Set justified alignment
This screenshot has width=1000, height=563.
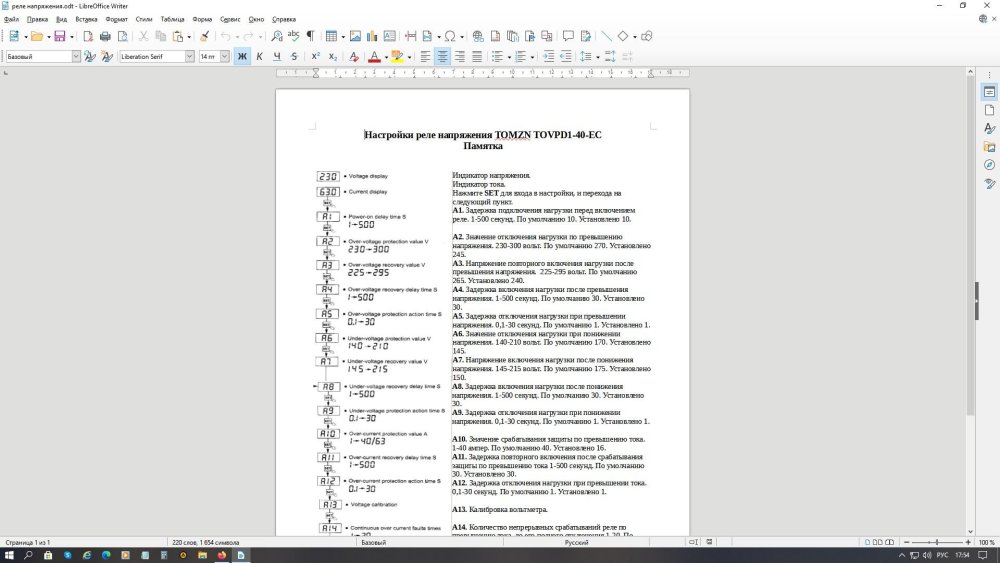(x=477, y=57)
